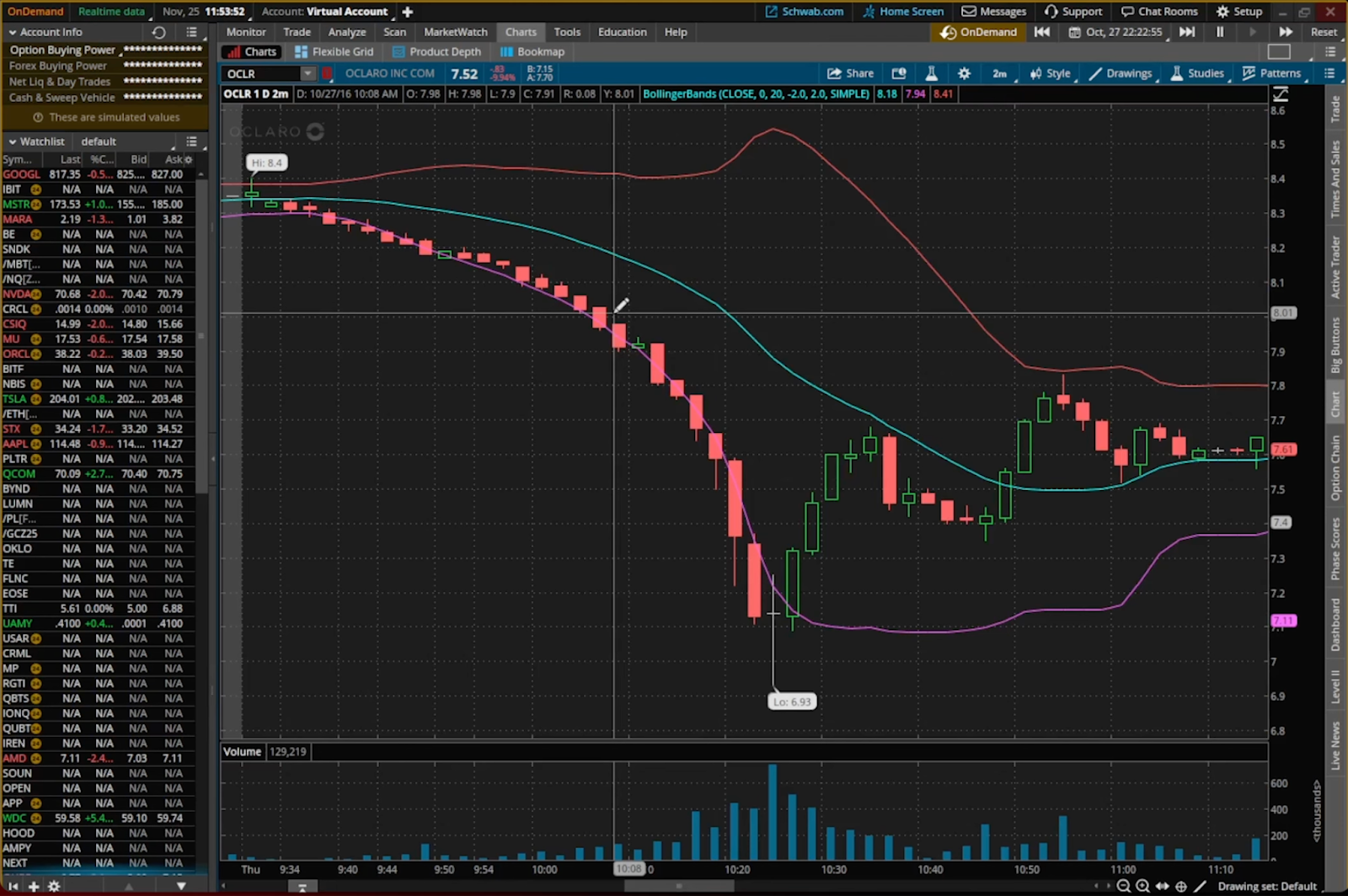Click the quote alert icon next to Share
Screen dimensions: 1348x896
(x=899, y=73)
